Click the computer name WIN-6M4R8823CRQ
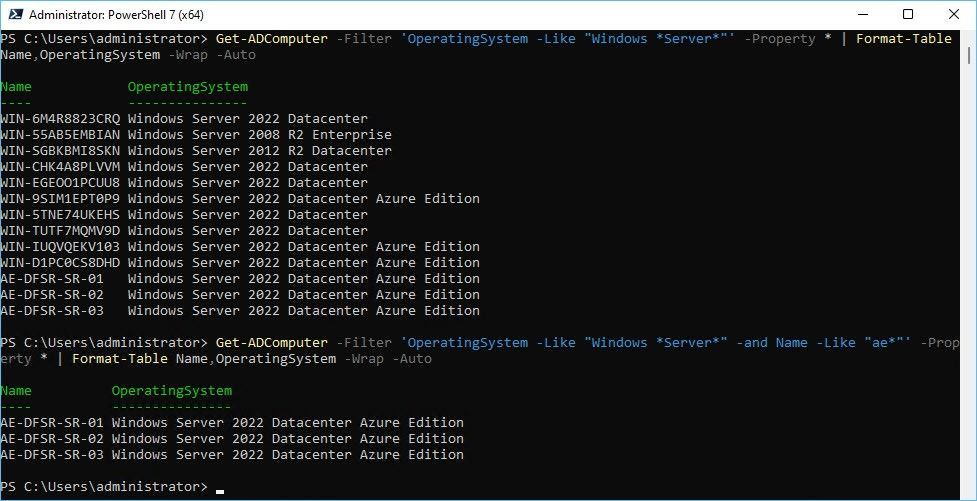Image resolution: width=977 pixels, height=501 pixels. pyautogui.click(x=60, y=118)
